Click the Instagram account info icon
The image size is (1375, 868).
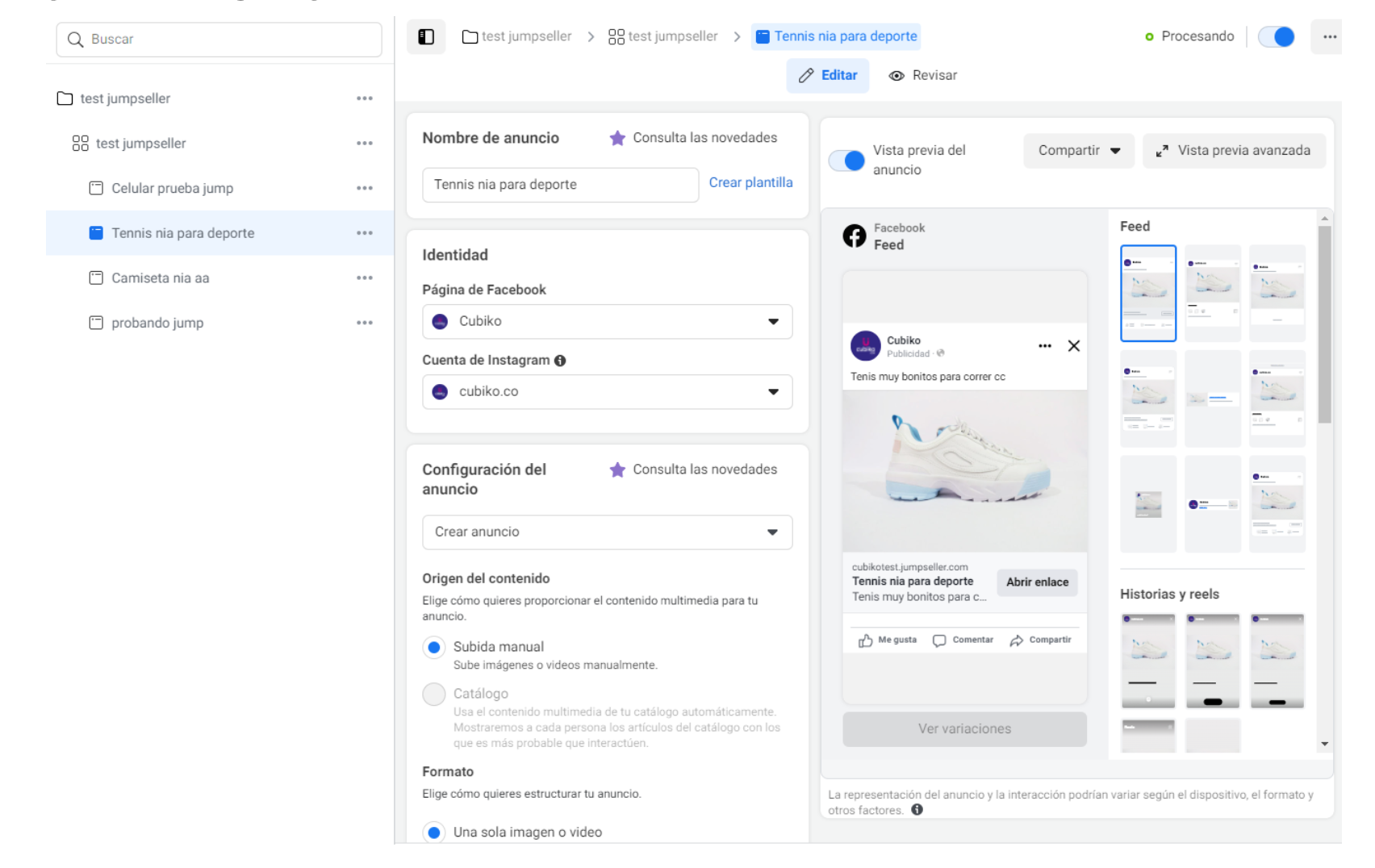560,361
